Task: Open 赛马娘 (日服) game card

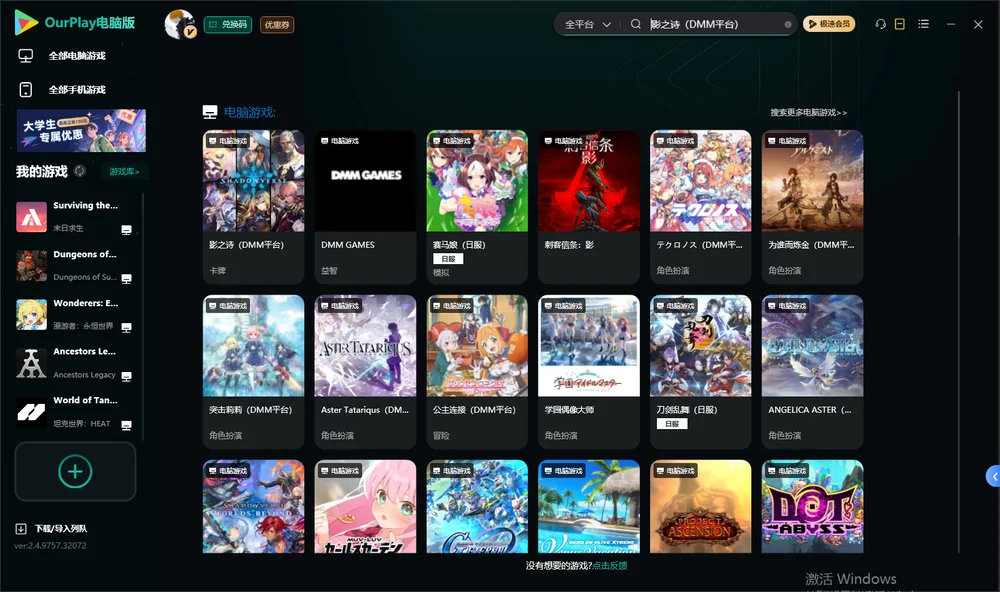Action: coord(477,207)
